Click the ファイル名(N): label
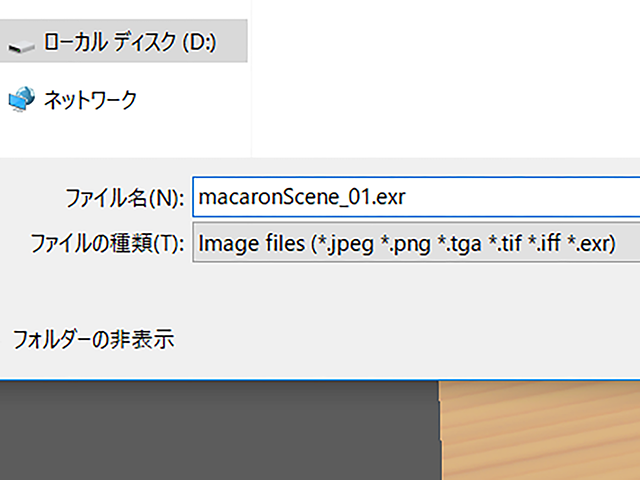Viewport: 640px width, 480px height. pos(124,198)
